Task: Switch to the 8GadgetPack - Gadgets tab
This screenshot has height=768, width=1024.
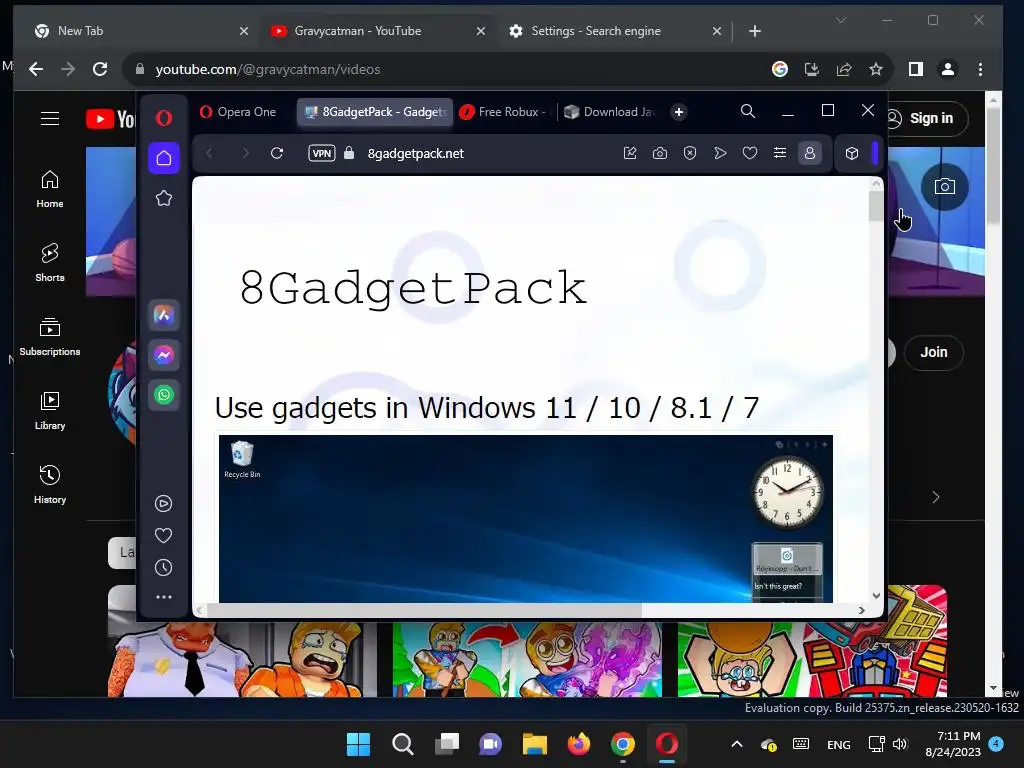Action: click(x=375, y=112)
